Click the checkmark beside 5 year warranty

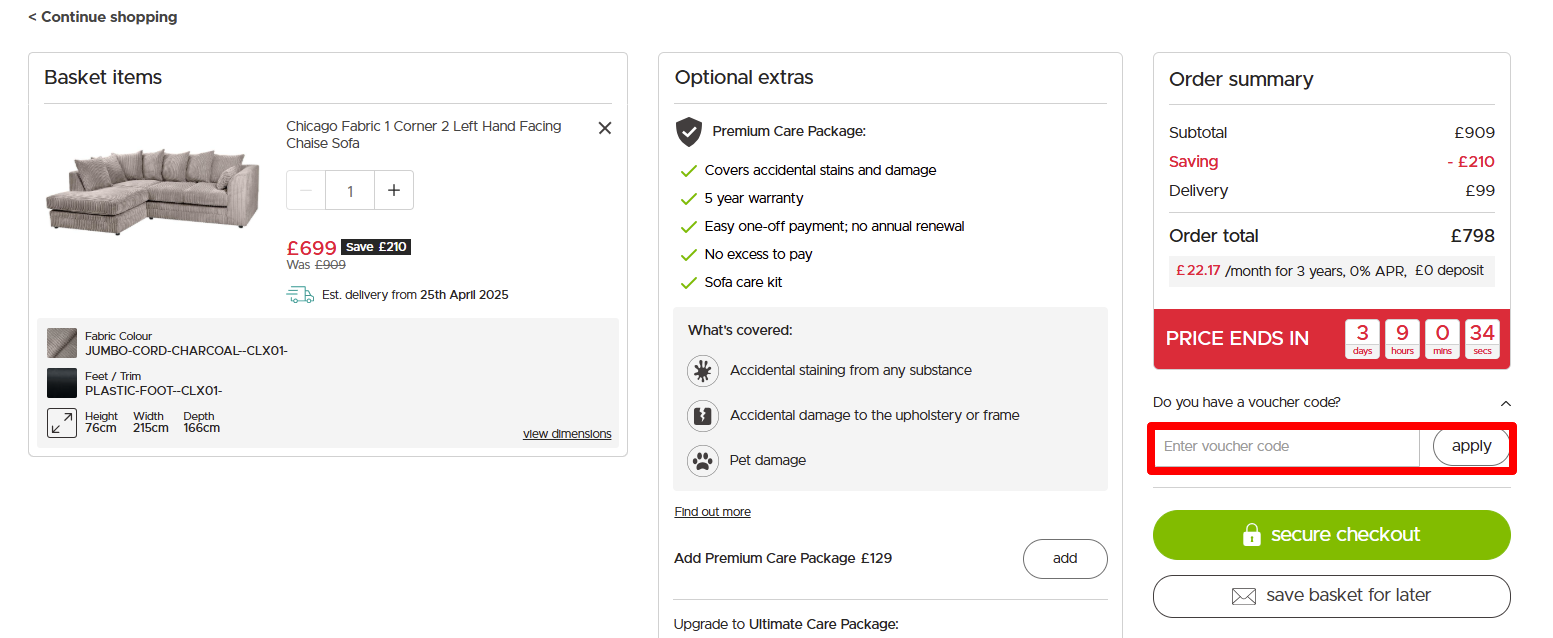(x=688, y=199)
